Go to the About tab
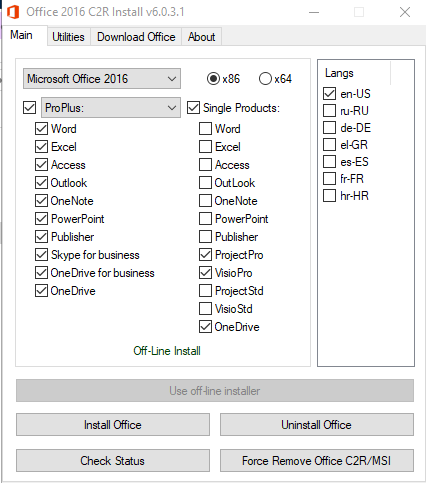 click(x=201, y=37)
